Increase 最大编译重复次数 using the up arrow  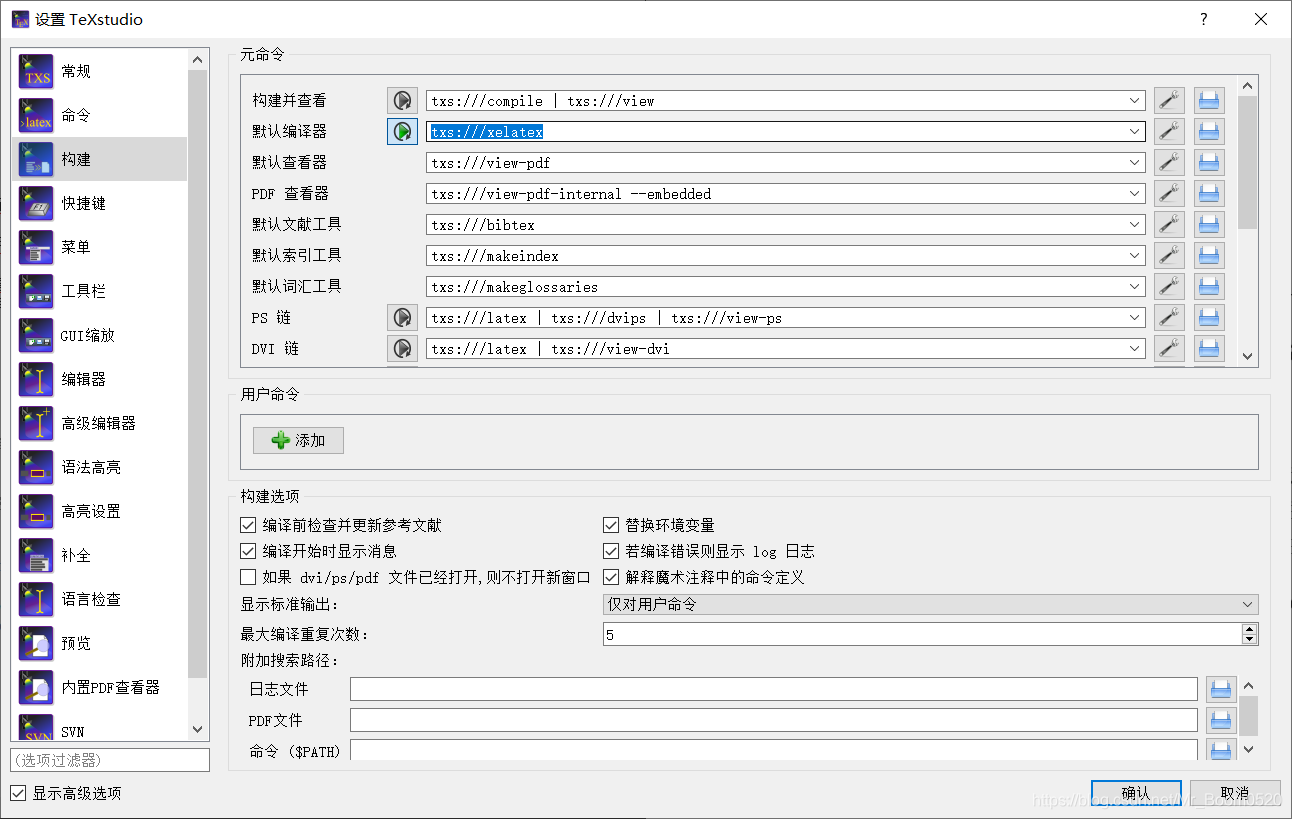[x=1248, y=628]
